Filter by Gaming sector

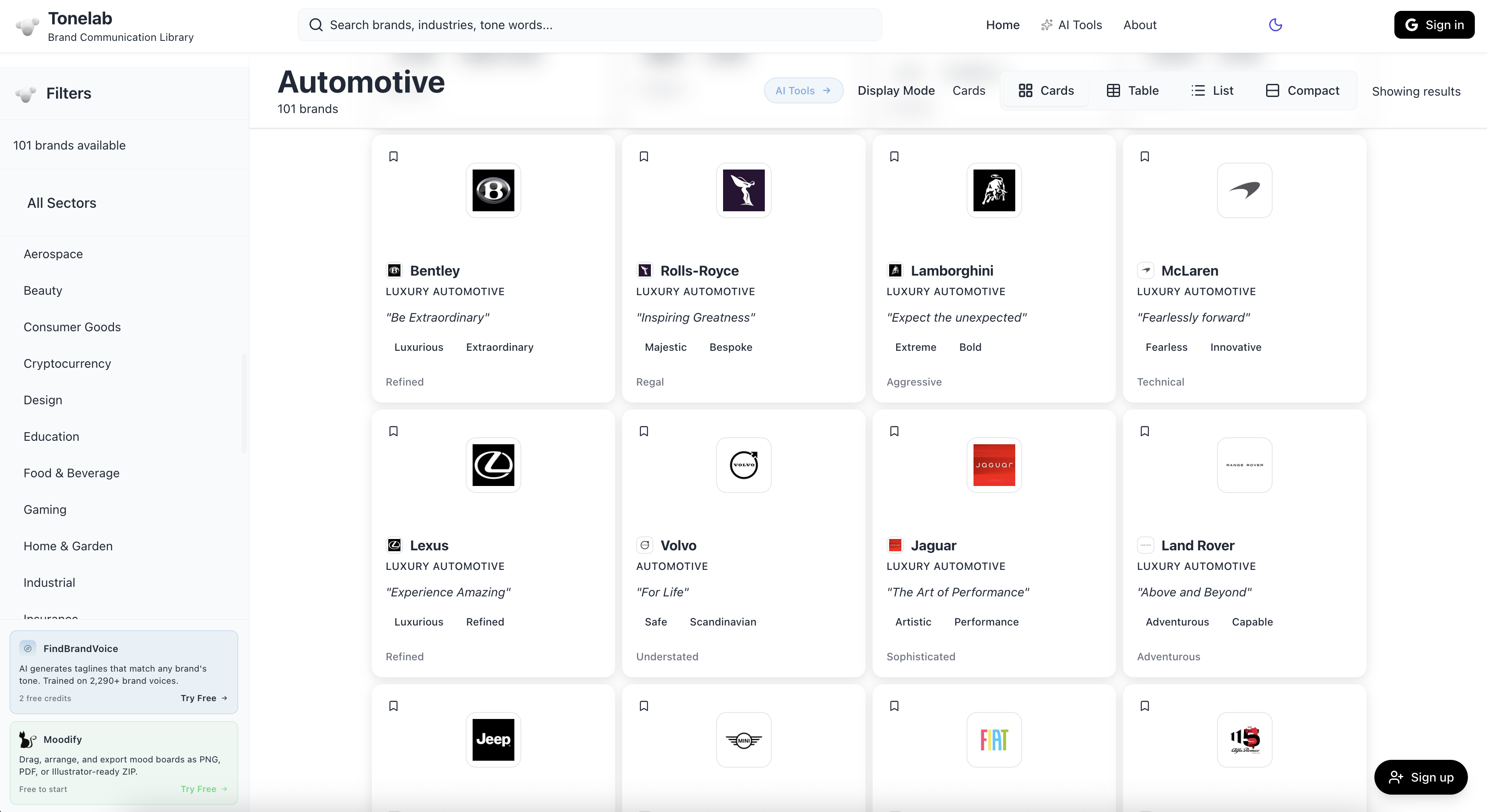click(45, 509)
